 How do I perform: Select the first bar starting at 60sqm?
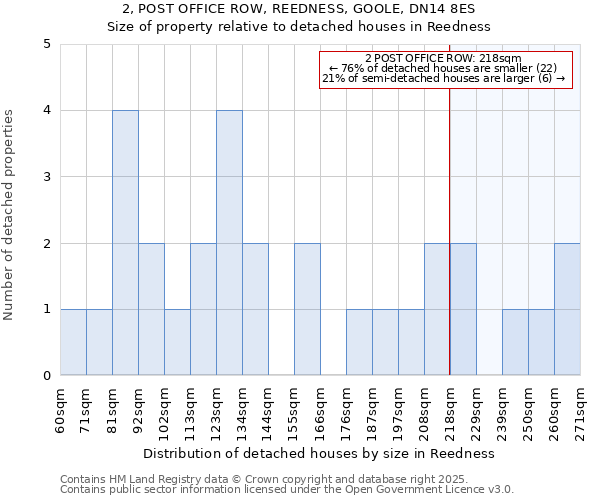(73, 342)
